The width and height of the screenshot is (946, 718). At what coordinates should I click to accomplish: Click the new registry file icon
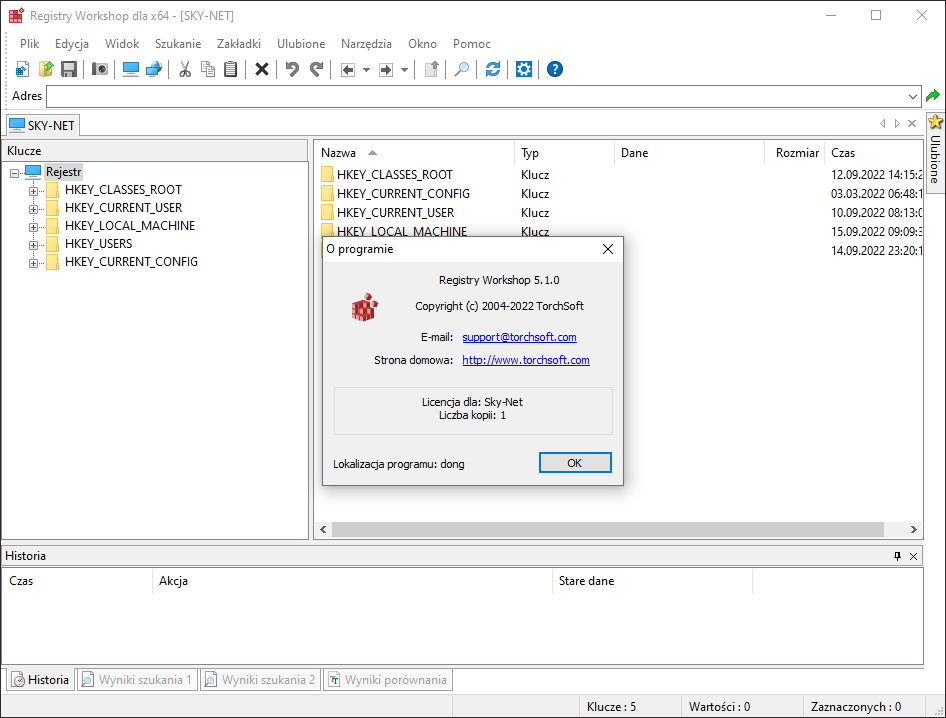(x=22, y=69)
